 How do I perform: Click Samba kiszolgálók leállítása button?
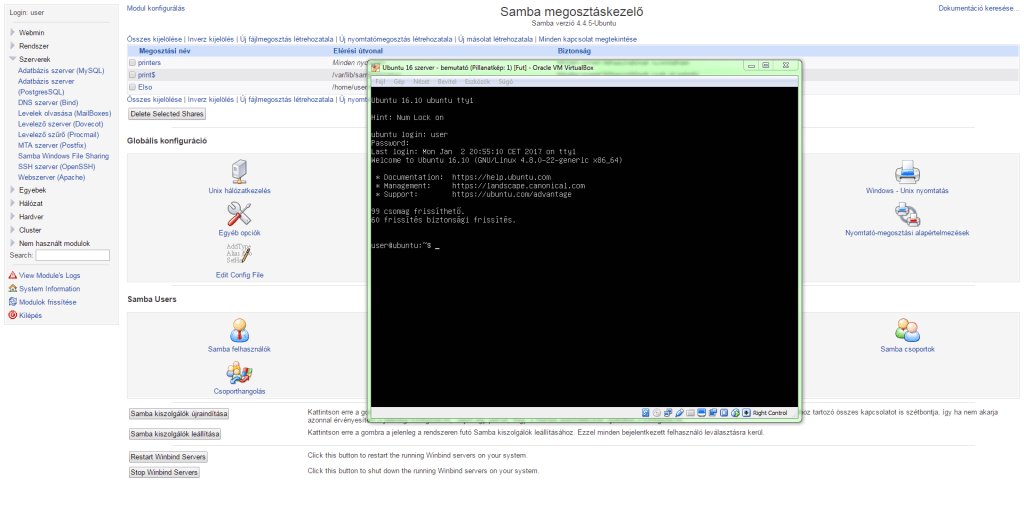point(174,434)
